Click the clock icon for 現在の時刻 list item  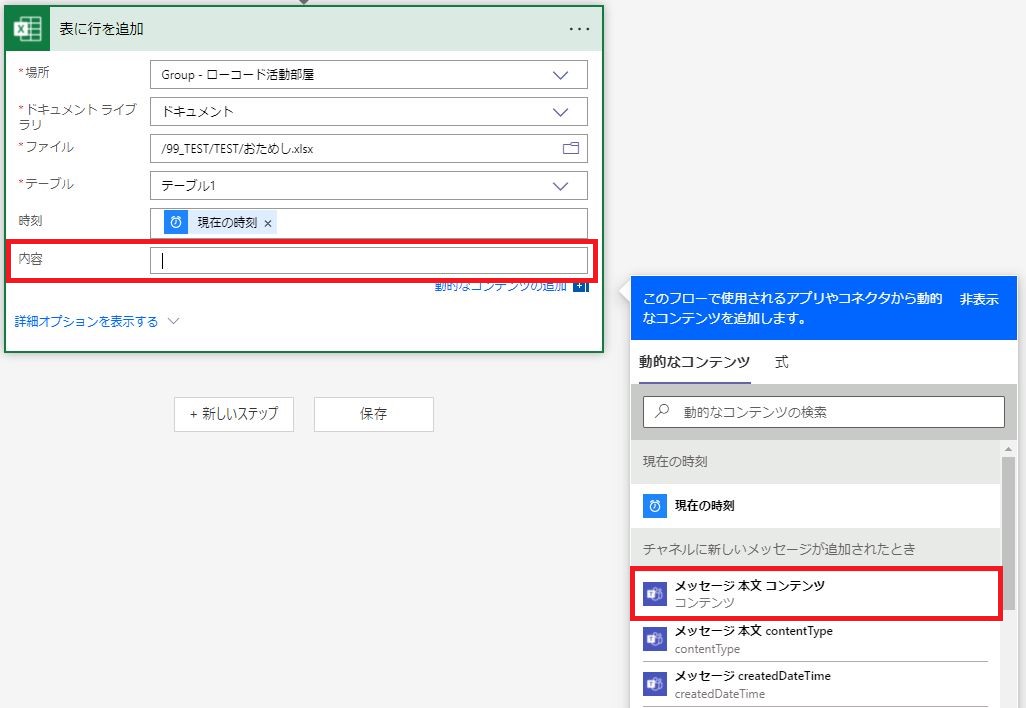tap(654, 505)
